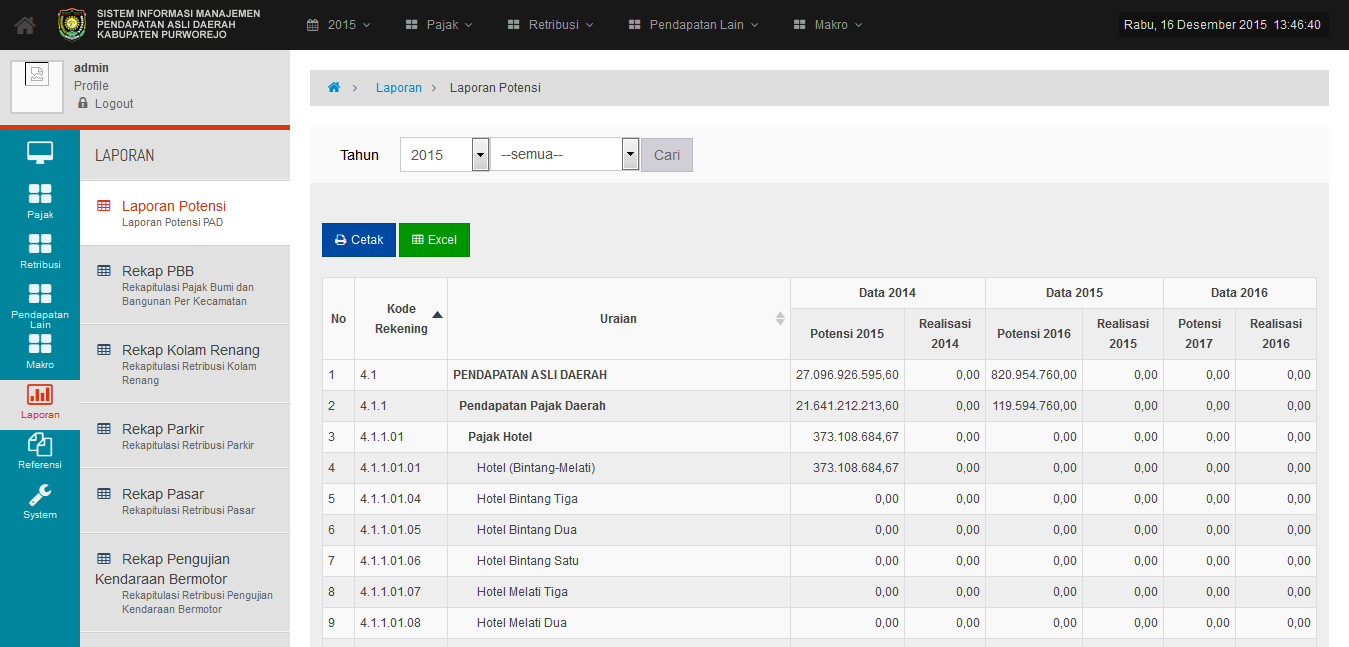Click the Realisasi 2015 column header

(1123, 334)
